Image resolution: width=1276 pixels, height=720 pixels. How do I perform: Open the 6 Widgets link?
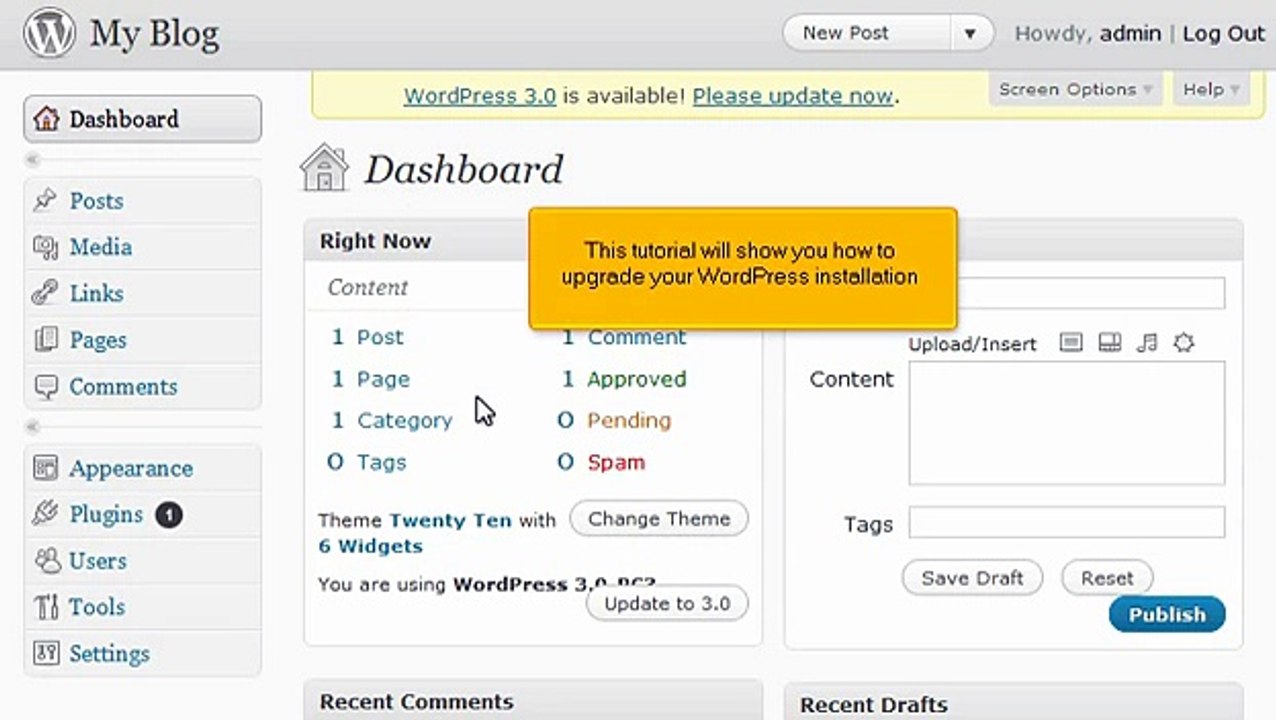(x=370, y=546)
